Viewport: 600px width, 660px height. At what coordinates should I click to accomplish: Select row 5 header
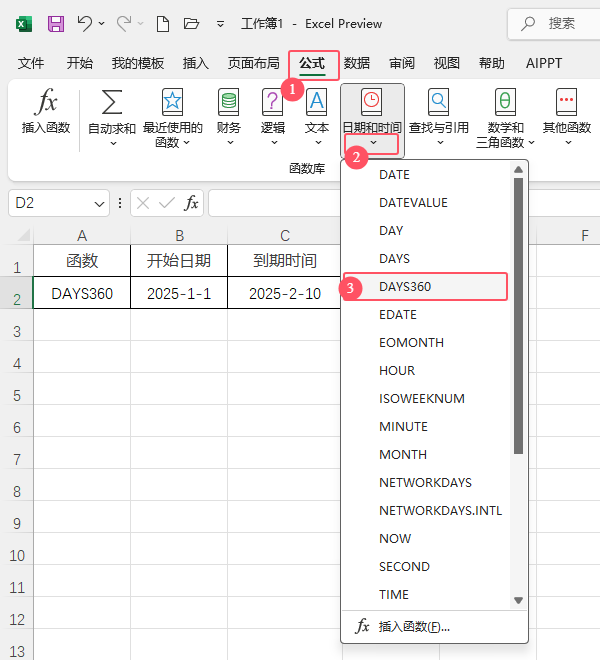[x=17, y=396]
